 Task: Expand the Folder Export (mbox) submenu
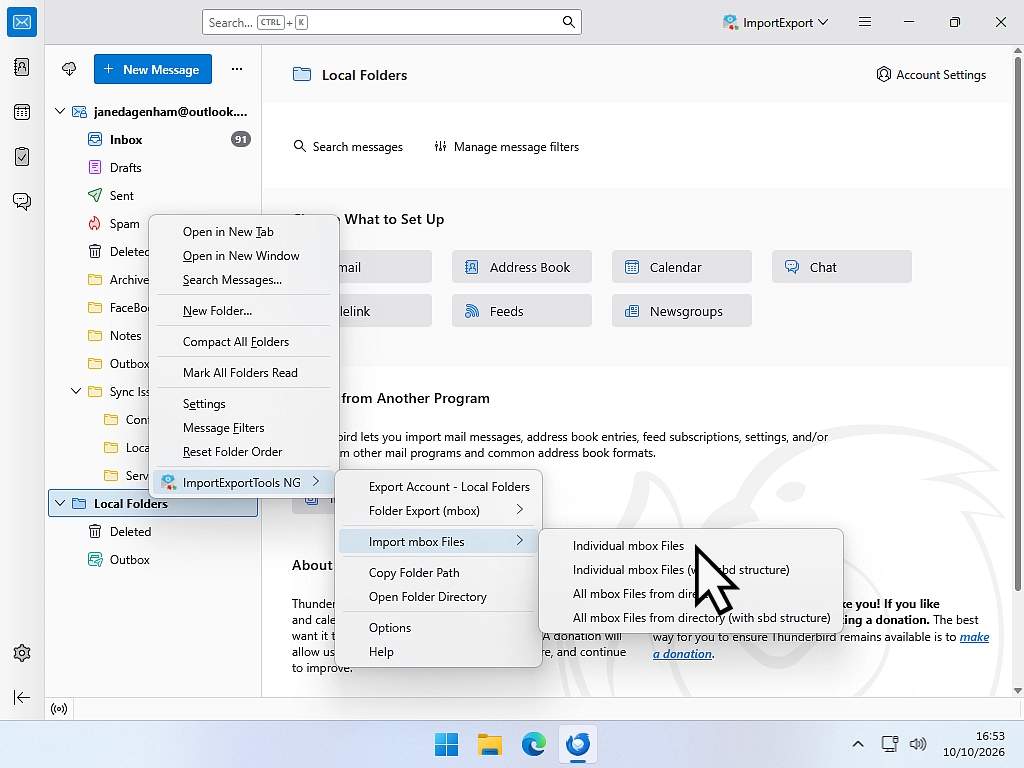pyautogui.click(x=438, y=511)
